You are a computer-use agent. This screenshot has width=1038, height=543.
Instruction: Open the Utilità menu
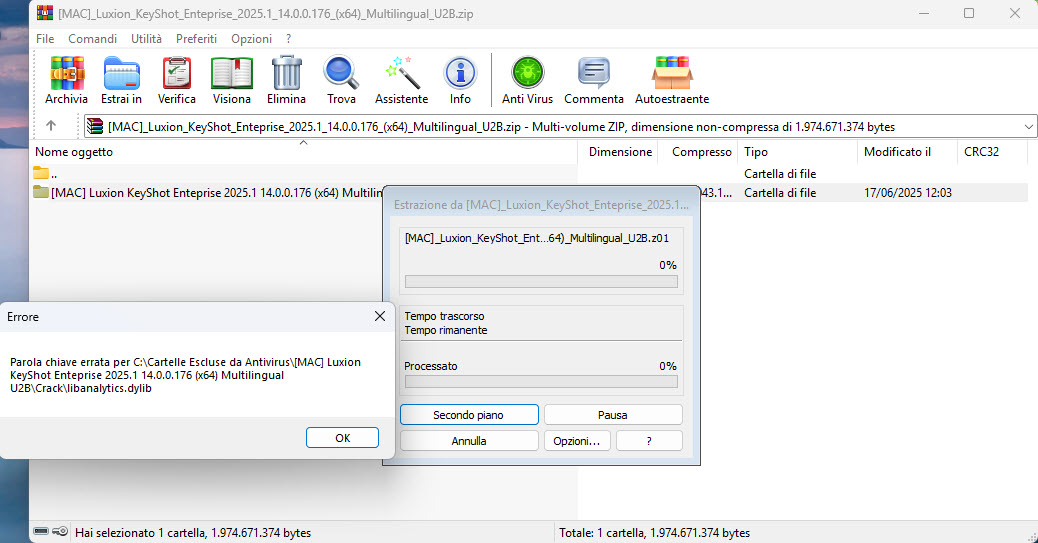146,38
